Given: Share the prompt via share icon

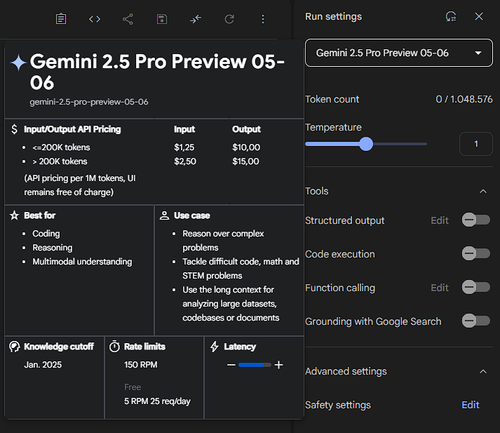Looking at the screenshot, I should coord(128,19).
